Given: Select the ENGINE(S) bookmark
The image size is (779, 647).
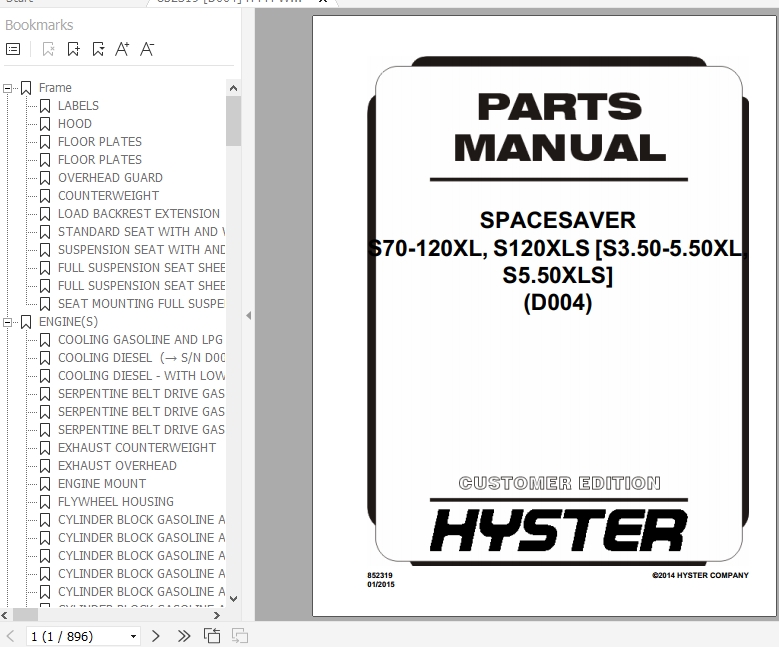Looking at the screenshot, I should [x=68, y=322].
